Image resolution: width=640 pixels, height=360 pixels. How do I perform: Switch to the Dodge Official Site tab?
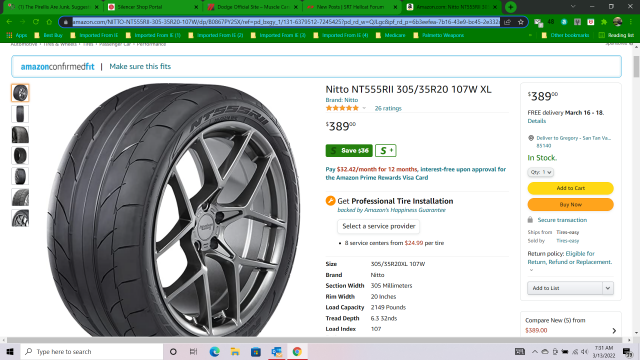tap(253, 7)
